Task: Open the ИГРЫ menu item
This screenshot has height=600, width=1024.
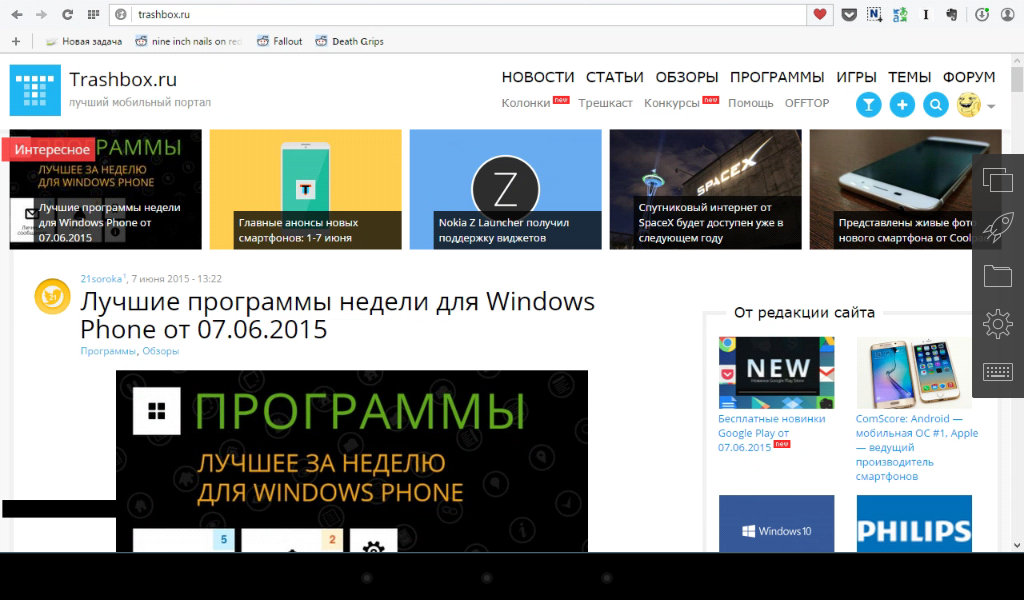Action: pos(856,77)
